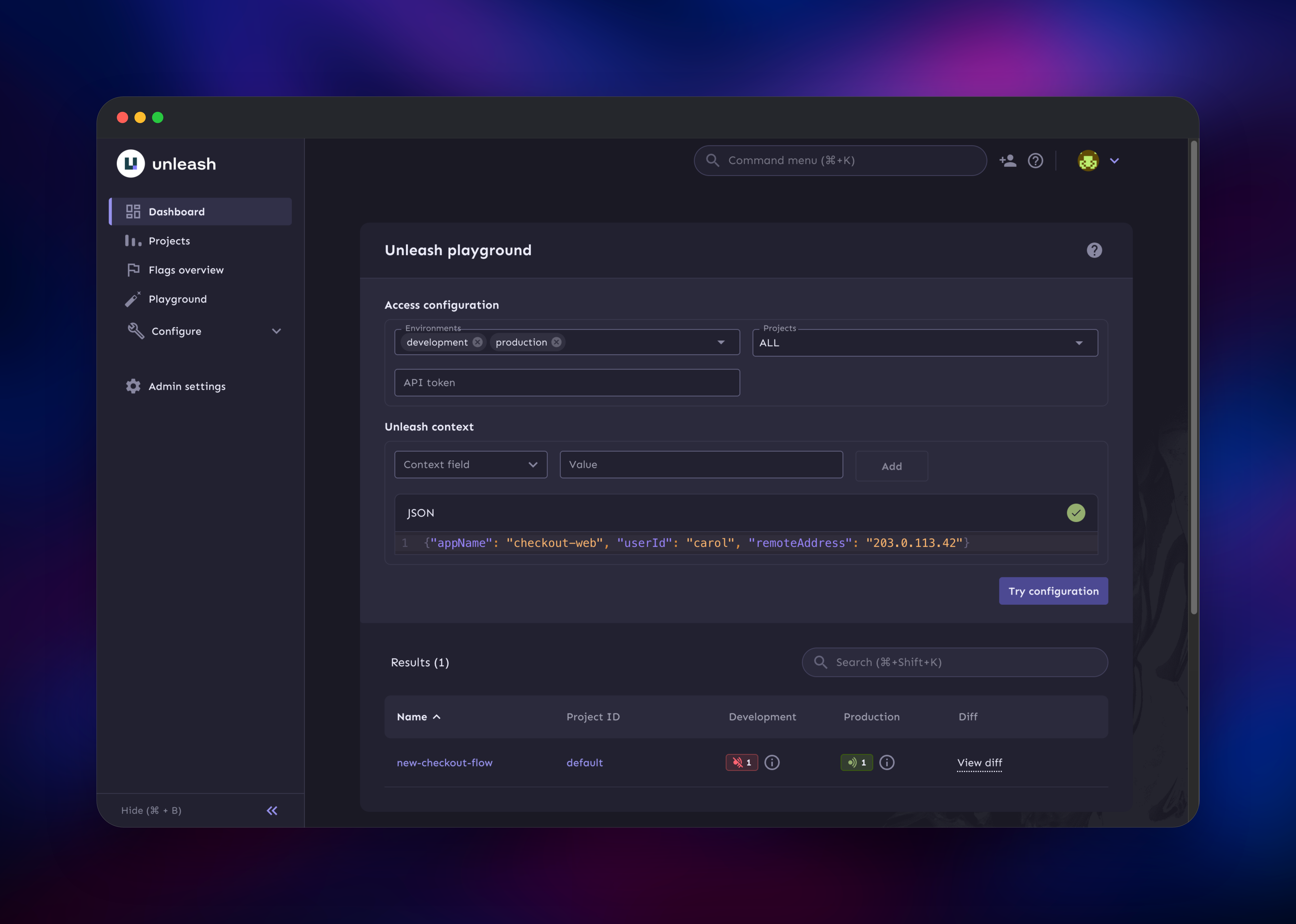This screenshot has height=924, width=1296.
Task: Click the Command menu magnifier icon
Action: pos(713,160)
